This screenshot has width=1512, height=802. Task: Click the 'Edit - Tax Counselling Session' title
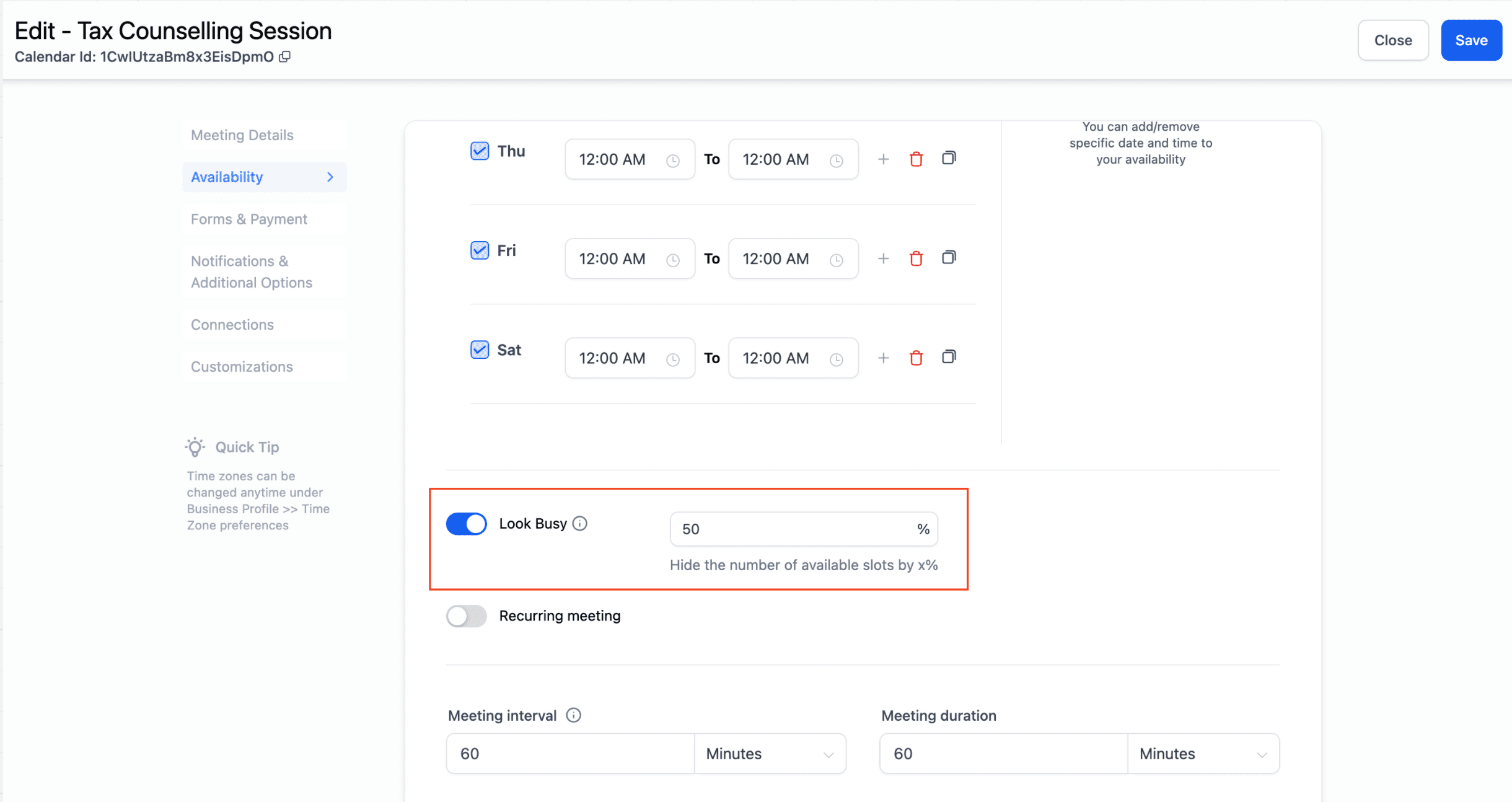(173, 31)
